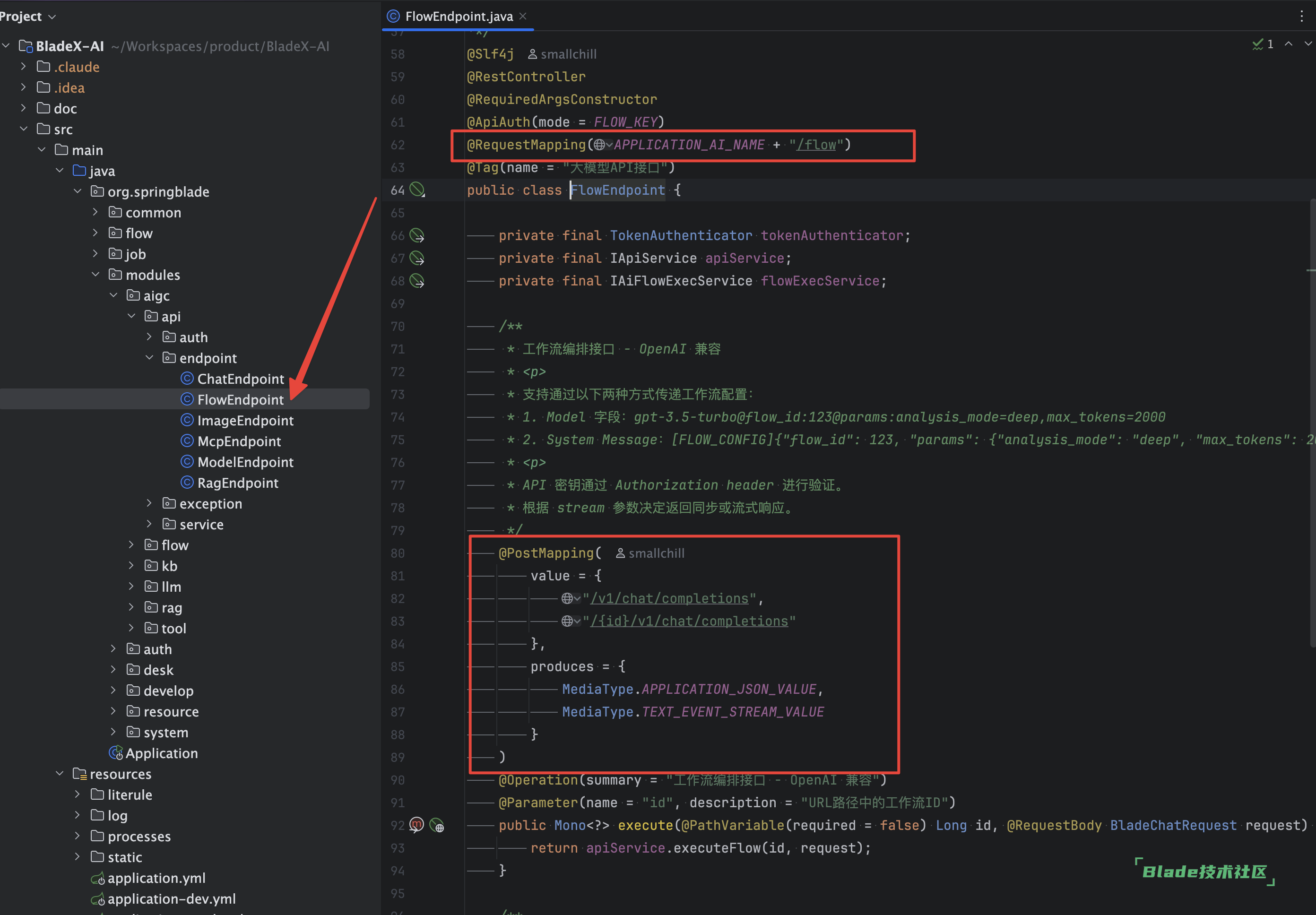1316x915 pixels.
Task: Jump to next highlighted error arrow
Action: pos(1308,43)
